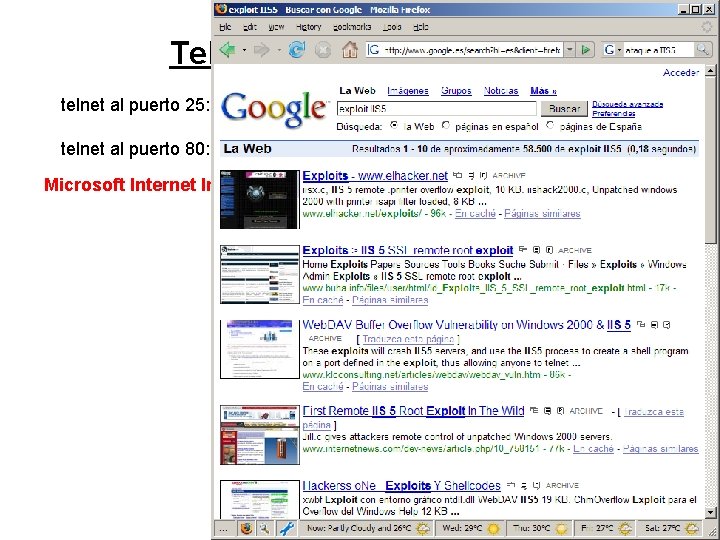This screenshot has height=540, width=720.
Task: Click in the Google search field containing 'exploit IIS5'
Action: pyautogui.click(x=437, y=109)
